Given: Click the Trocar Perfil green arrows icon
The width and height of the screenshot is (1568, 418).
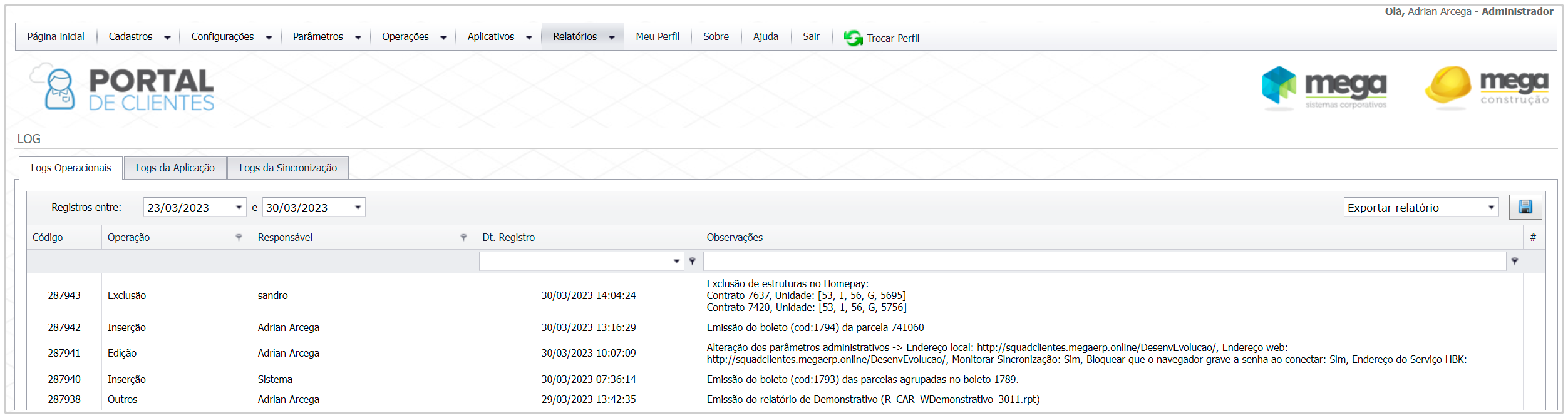Looking at the screenshot, I should (x=852, y=38).
